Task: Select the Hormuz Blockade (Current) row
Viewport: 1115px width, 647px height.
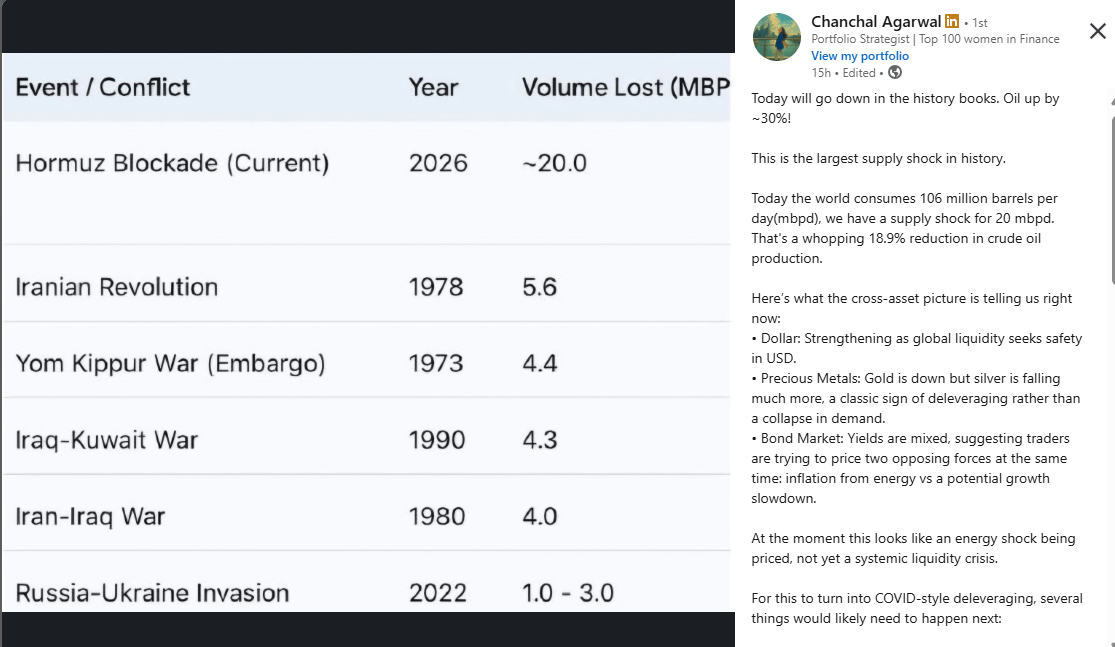Action: click(172, 163)
